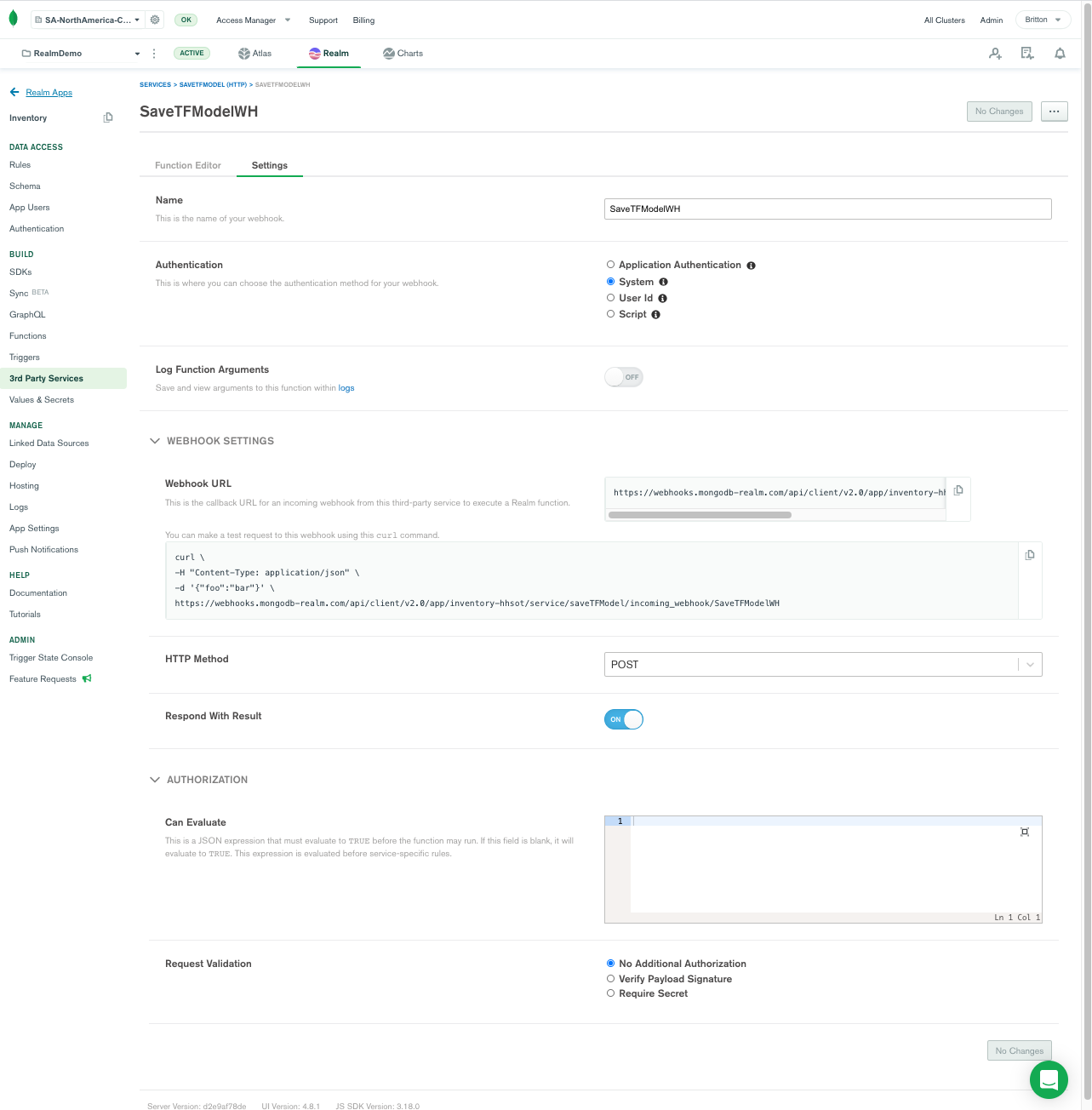This screenshot has width=1092, height=1110.
Task: Open the HTTP Method POST dropdown
Action: point(823,665)
